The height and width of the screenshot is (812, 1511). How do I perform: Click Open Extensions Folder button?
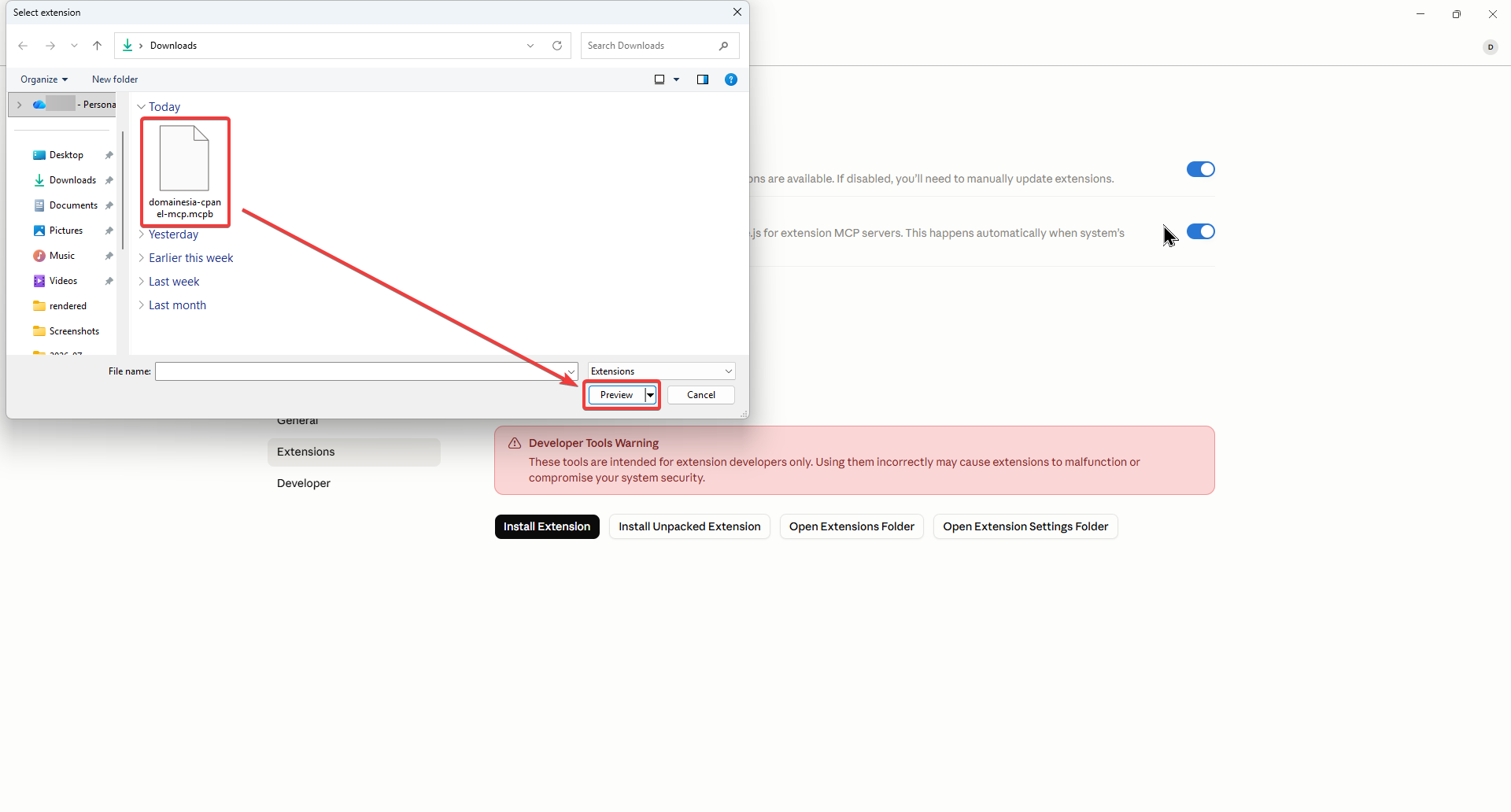click(x=852, y=526)
